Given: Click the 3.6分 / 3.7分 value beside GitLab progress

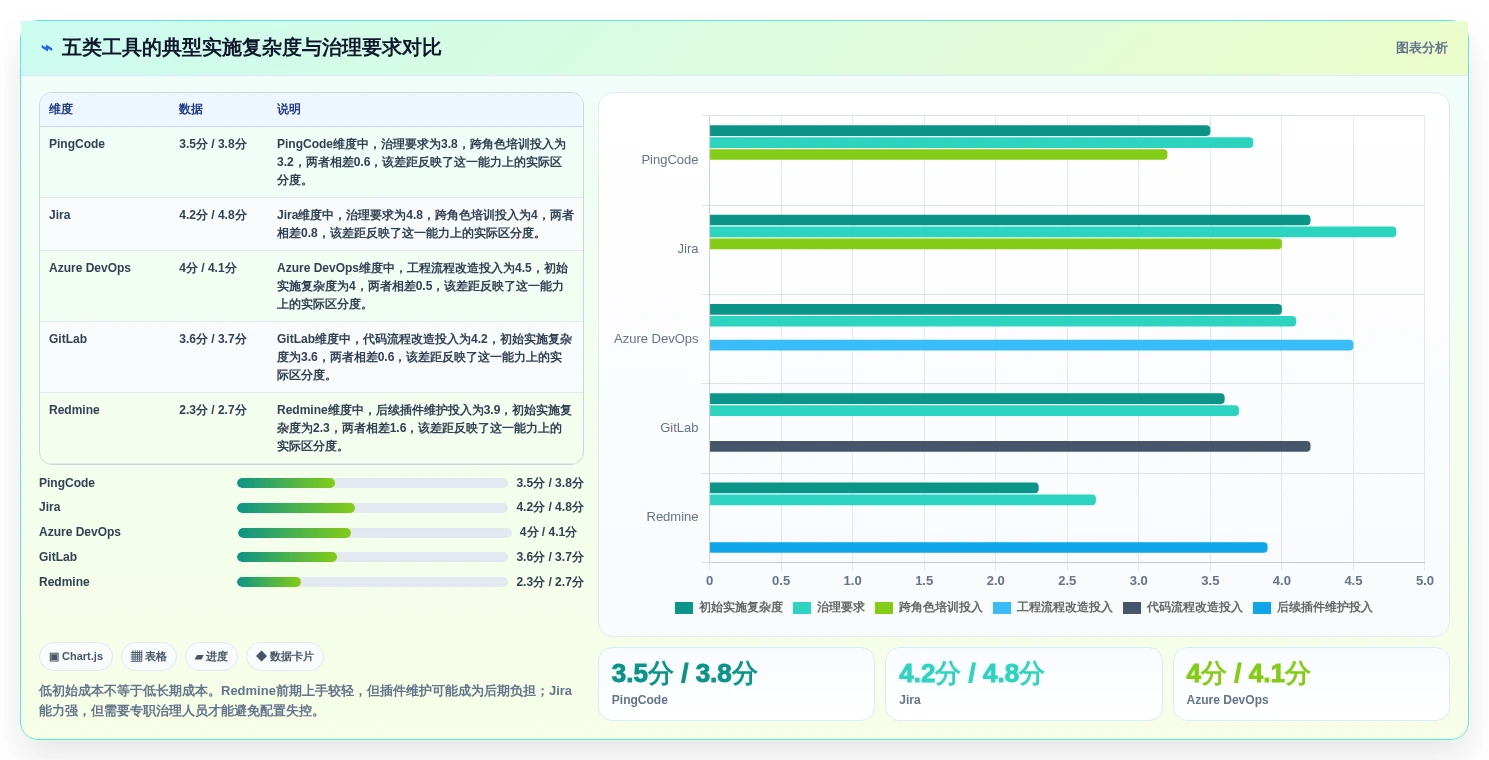Looking at the screenshot, I should pyautogui.click(x=550, y=558).
